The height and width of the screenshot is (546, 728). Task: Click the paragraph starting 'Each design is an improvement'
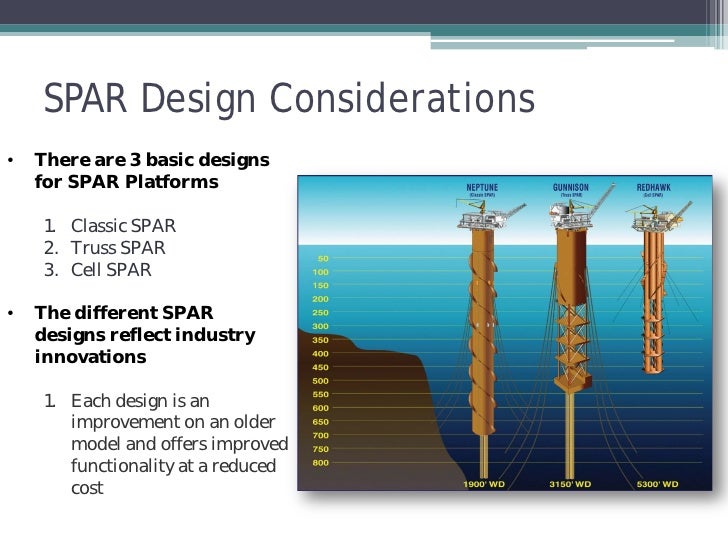pyautogui.click(x=180, y=444)
